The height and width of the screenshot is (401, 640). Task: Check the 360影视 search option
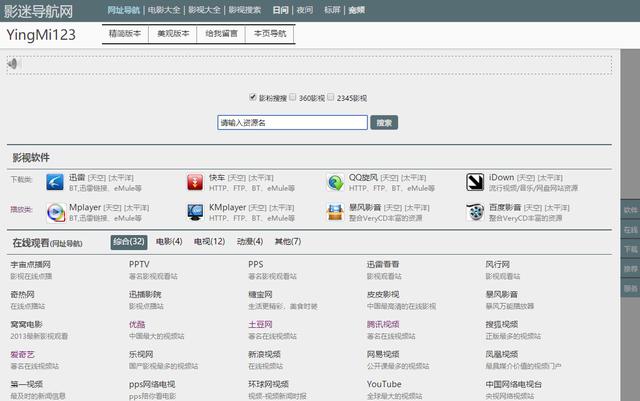pyautogui.click(x=292, y=97)
